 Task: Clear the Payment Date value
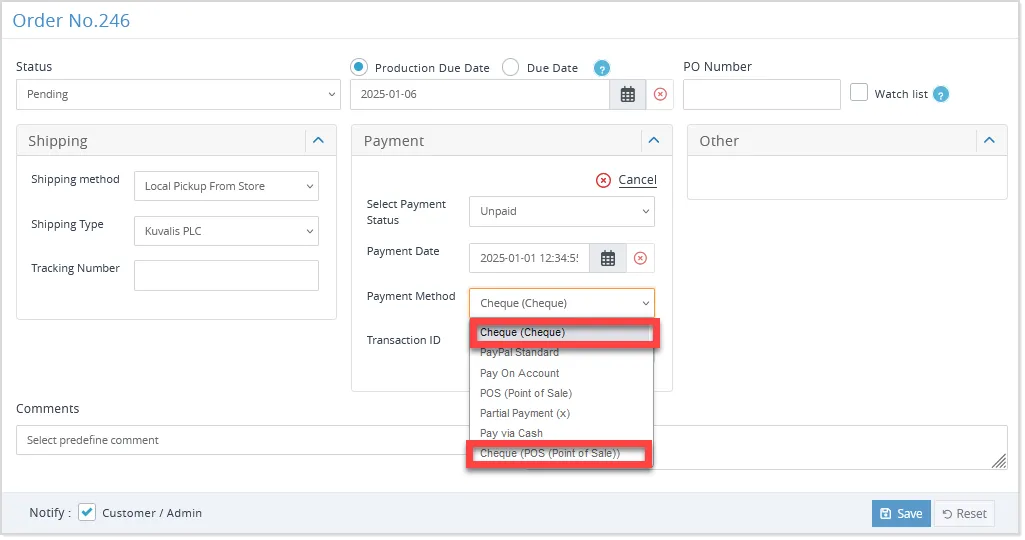click(641, 258)
